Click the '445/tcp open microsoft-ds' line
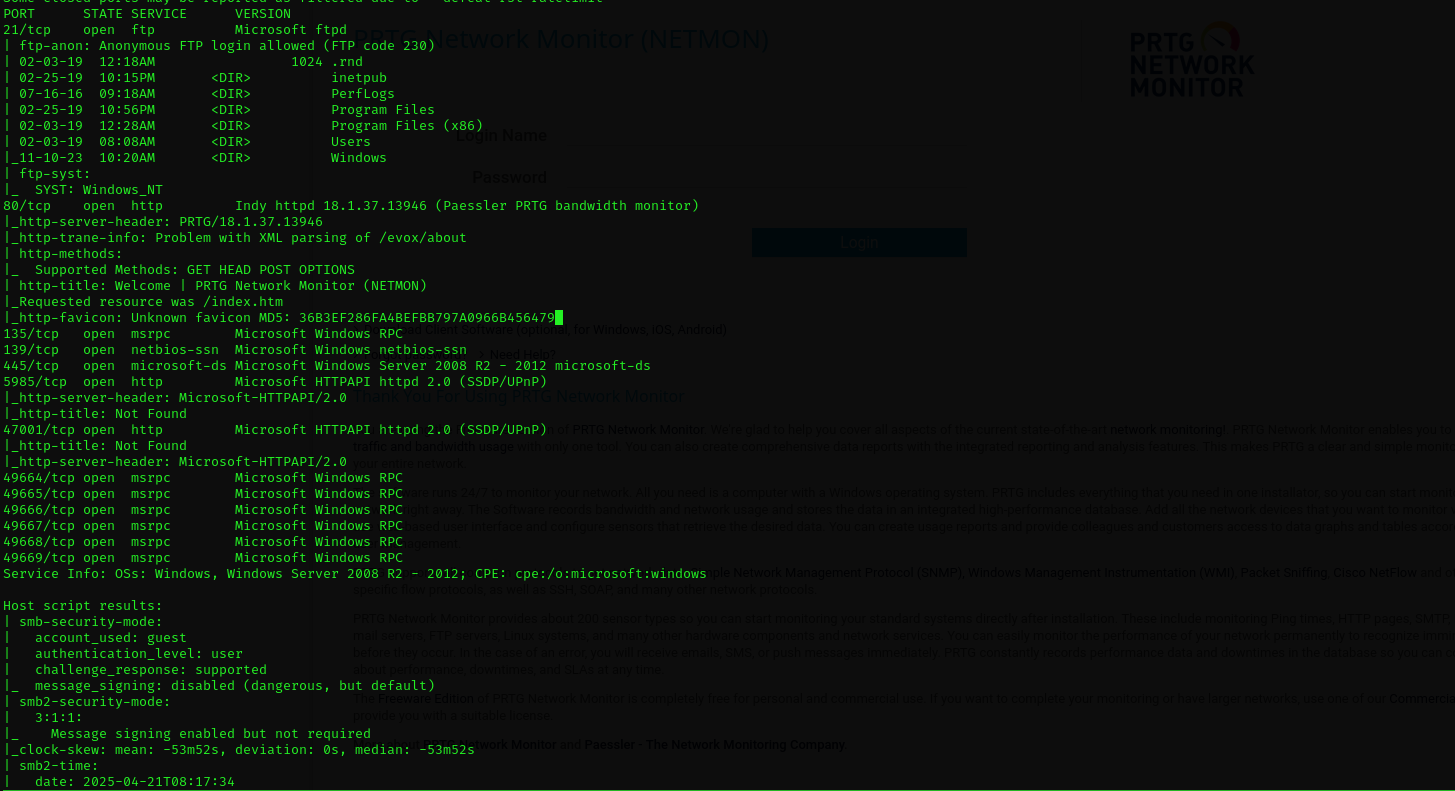1455x791 pixels. [327, 366]
